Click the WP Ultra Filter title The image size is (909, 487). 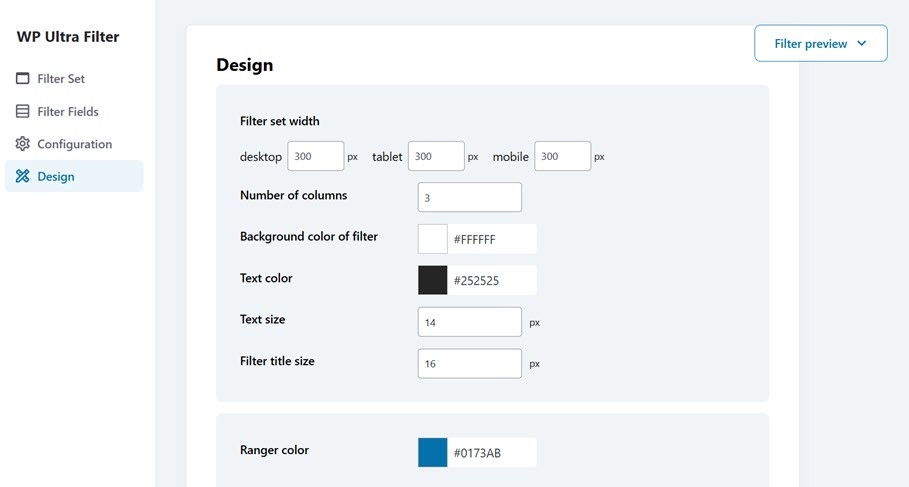(68, 37)
